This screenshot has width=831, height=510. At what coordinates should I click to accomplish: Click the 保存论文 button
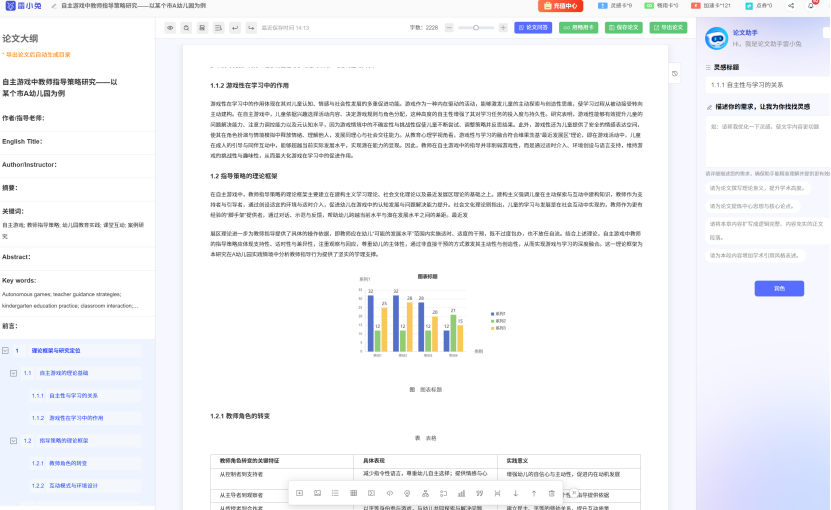(624, 28)
